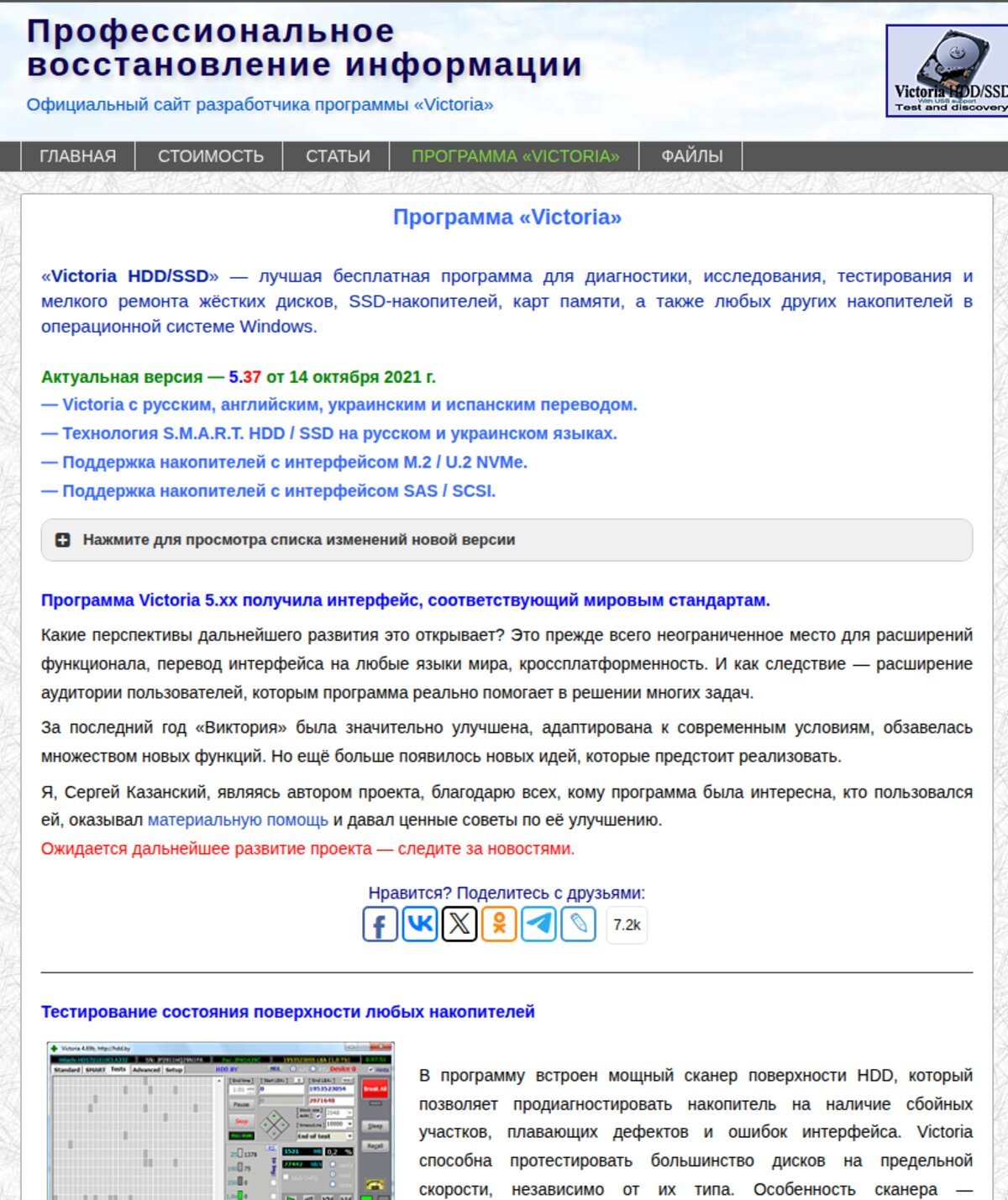Follow the «материальную помощь» link
Image resolution: width=1008 pixels, height=1200 pixels.
(238, 820)
